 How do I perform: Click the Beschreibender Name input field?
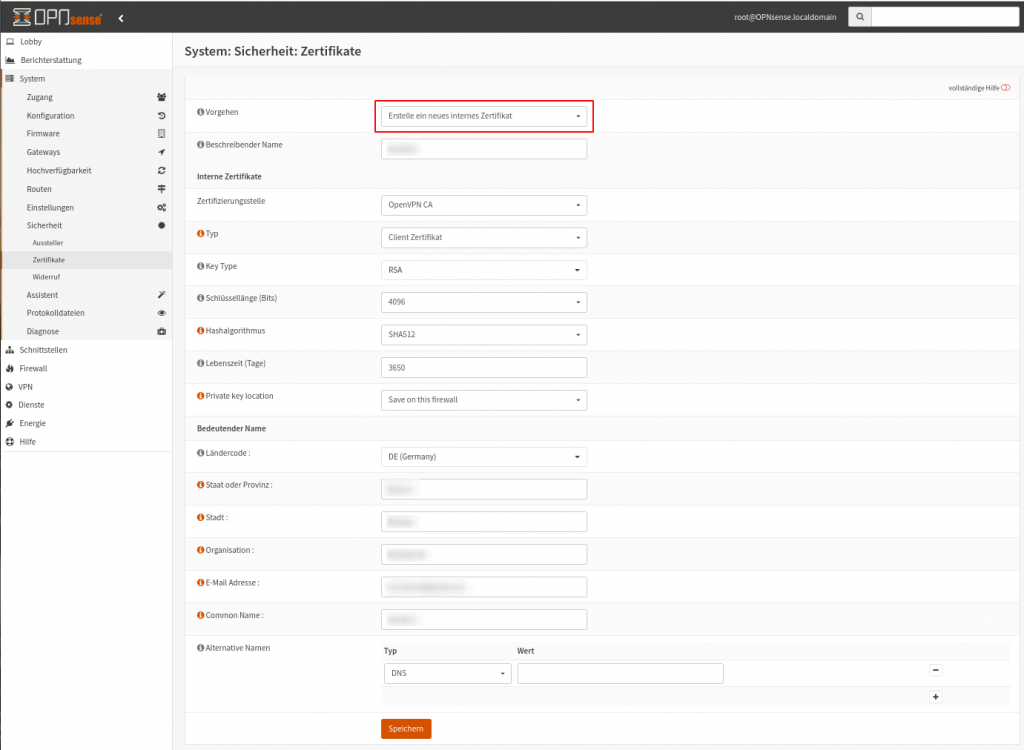(483, 148)
